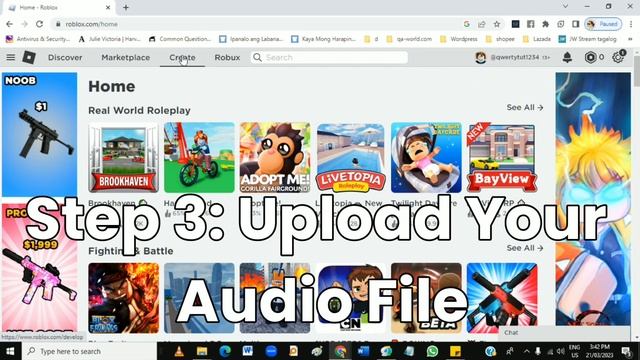Open the bicycle game thumbnail

coord(199,158)
